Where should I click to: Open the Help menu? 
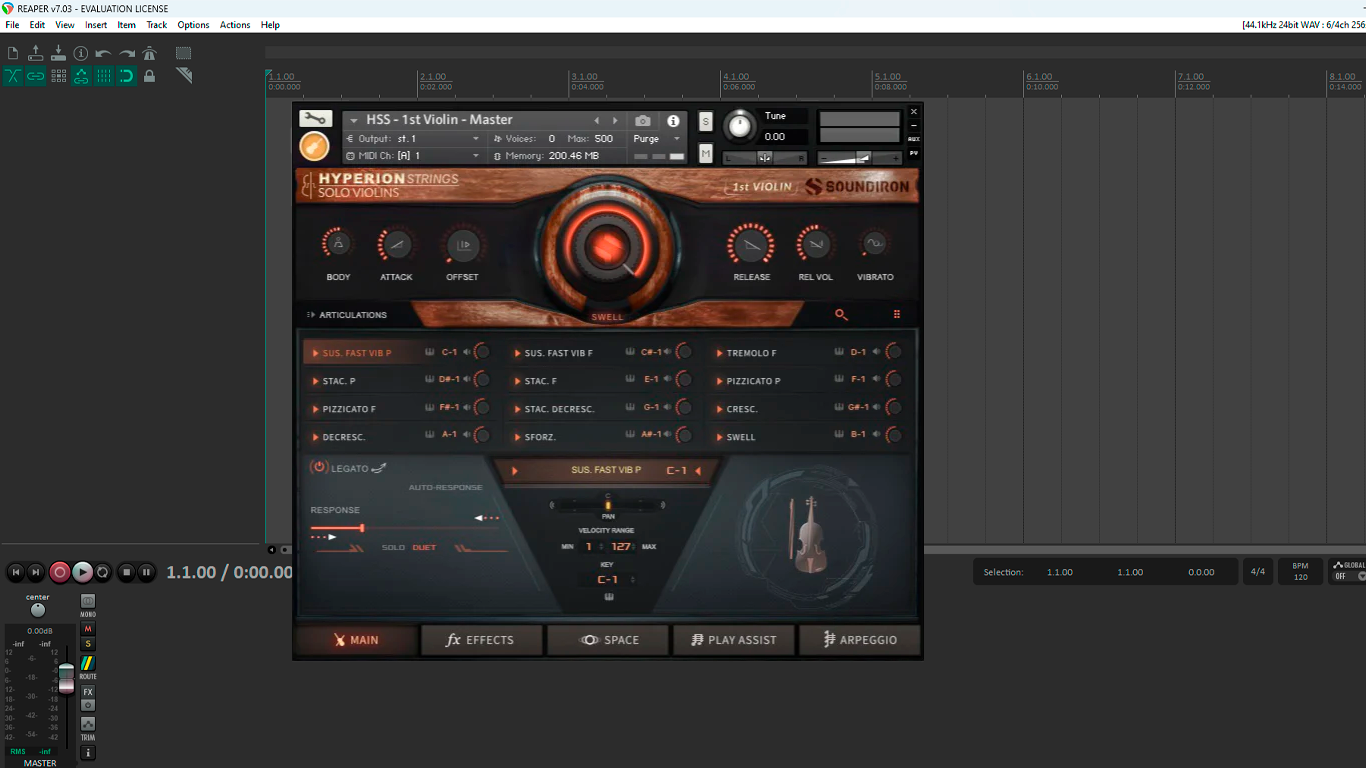270,25
